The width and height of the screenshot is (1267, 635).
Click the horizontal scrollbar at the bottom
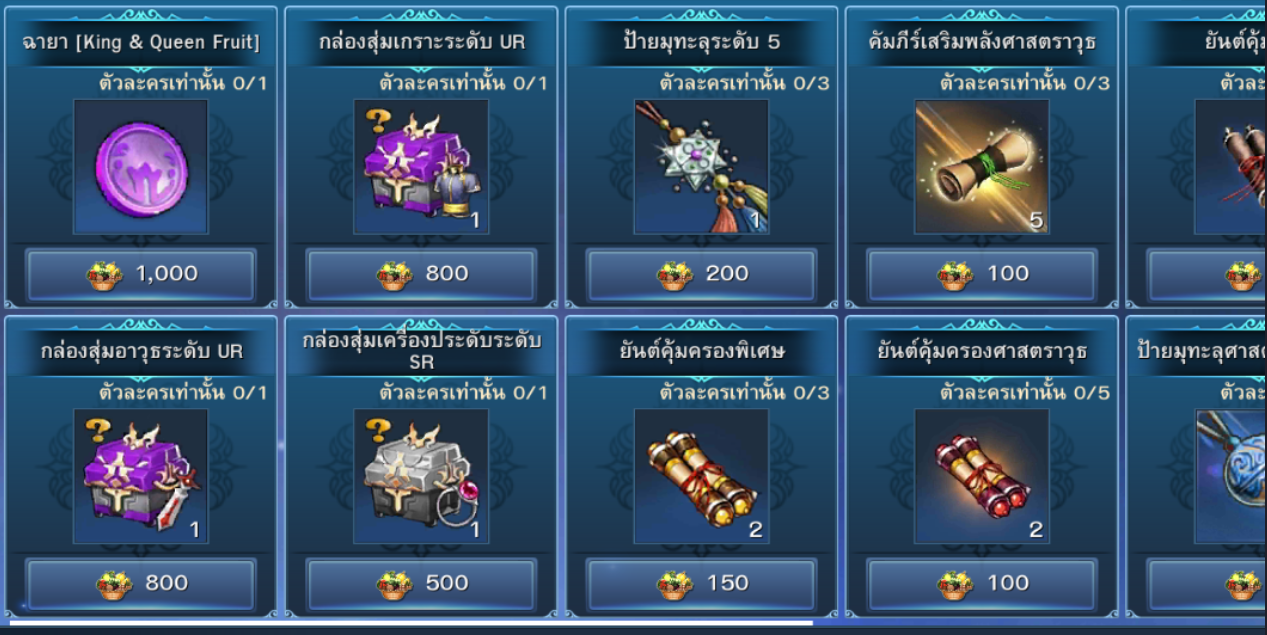coord(411,623)
